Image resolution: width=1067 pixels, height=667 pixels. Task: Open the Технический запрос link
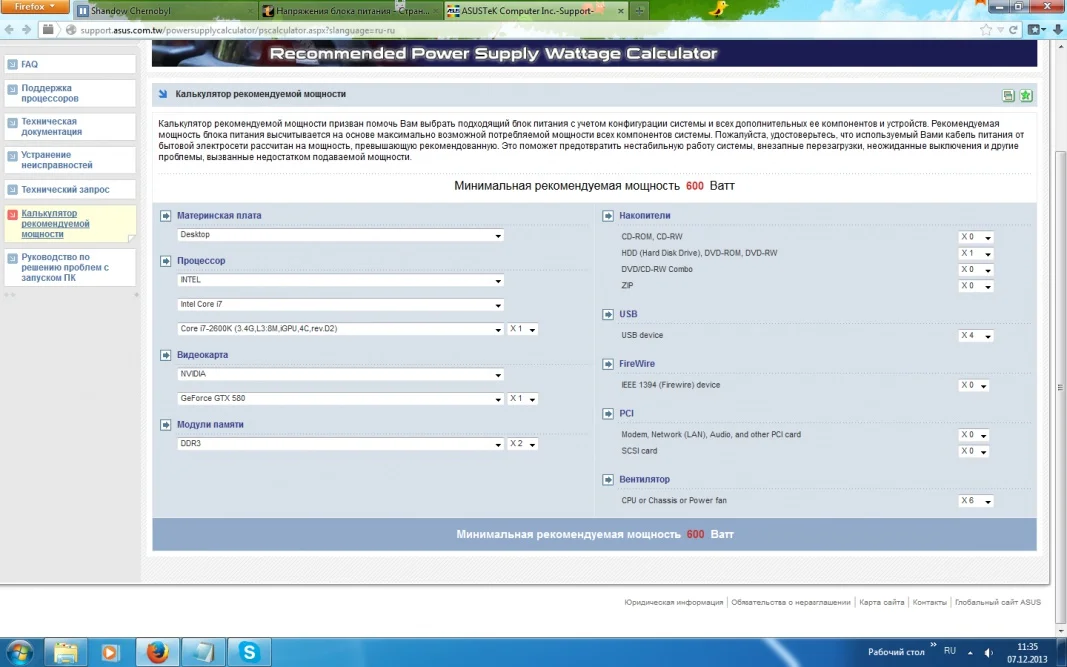click(x=65, y=190)
